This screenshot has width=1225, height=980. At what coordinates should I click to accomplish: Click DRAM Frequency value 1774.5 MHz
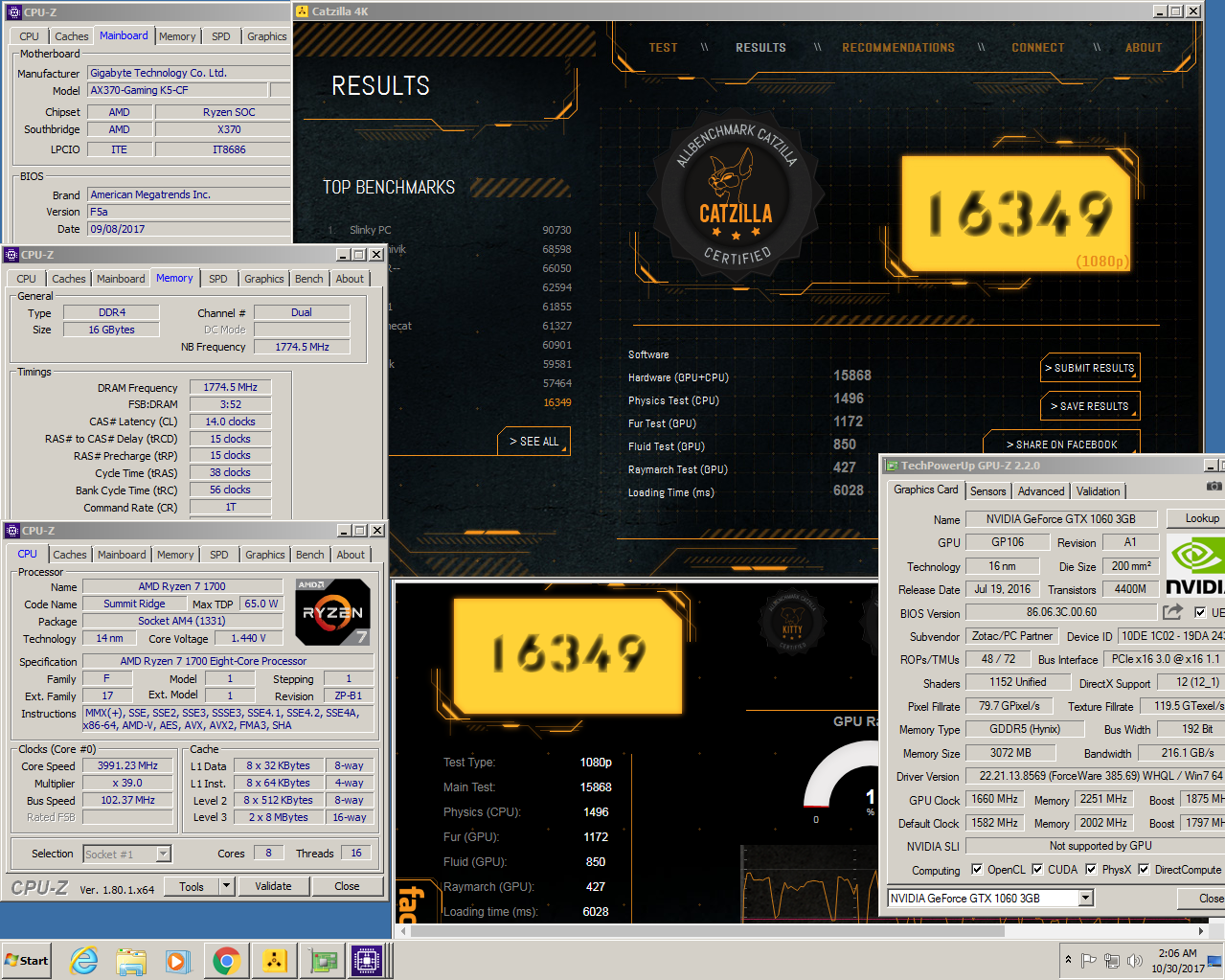pyautogui.click(x=230, y=387)
